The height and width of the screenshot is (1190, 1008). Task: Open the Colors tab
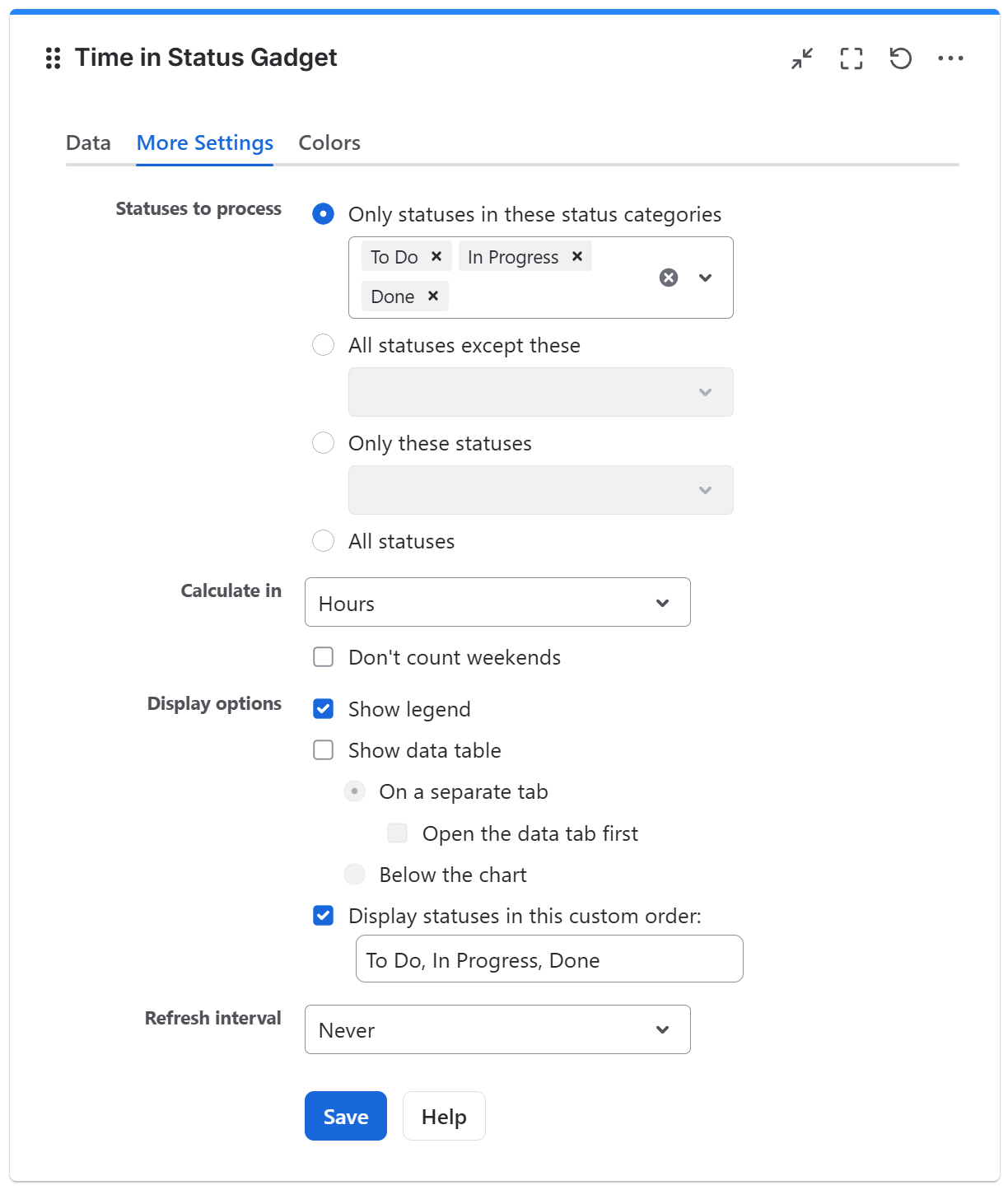click(x=329, y=142)
